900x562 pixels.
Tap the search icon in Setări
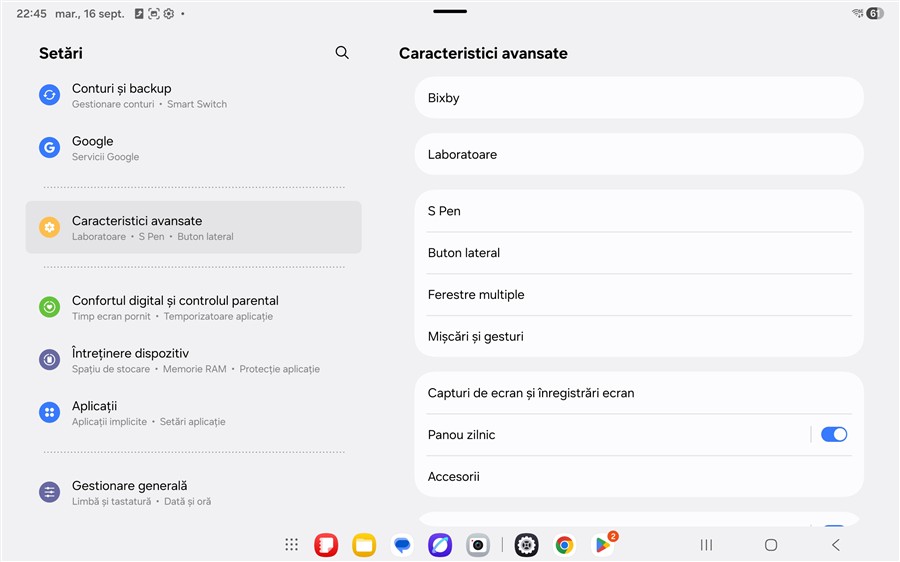(x=342, y=53)
